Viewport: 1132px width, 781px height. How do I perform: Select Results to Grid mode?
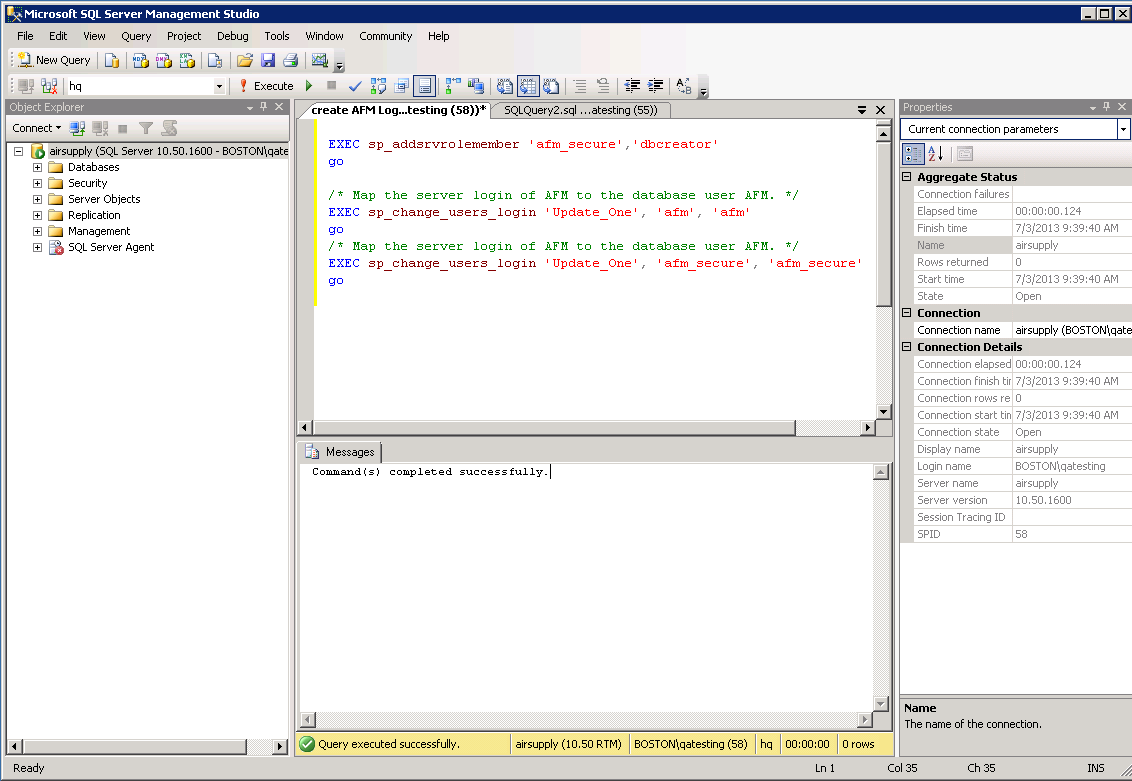tap(528, 86)
